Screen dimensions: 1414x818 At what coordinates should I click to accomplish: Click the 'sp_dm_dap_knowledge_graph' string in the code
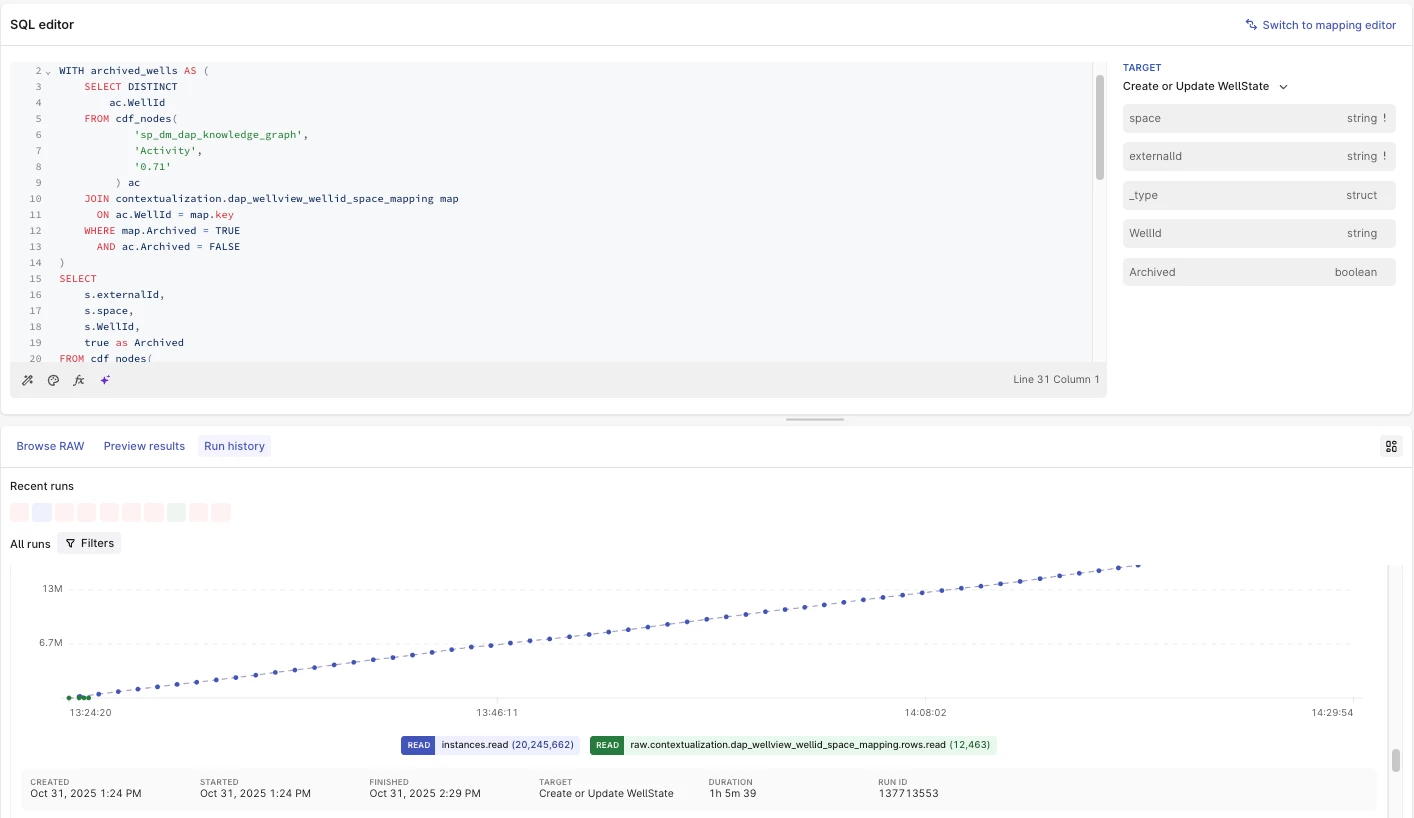point(217,135)
